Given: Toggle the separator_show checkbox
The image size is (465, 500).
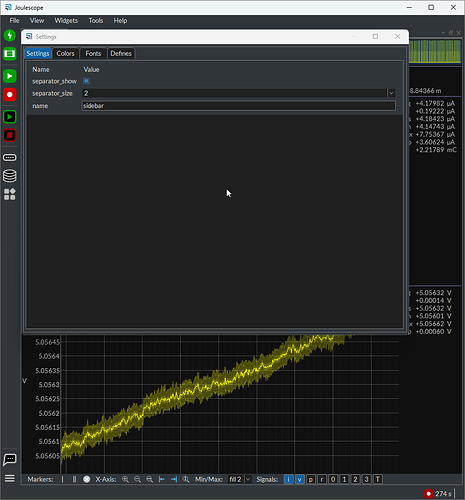Looking at the screenshot, I should (86, 81).
